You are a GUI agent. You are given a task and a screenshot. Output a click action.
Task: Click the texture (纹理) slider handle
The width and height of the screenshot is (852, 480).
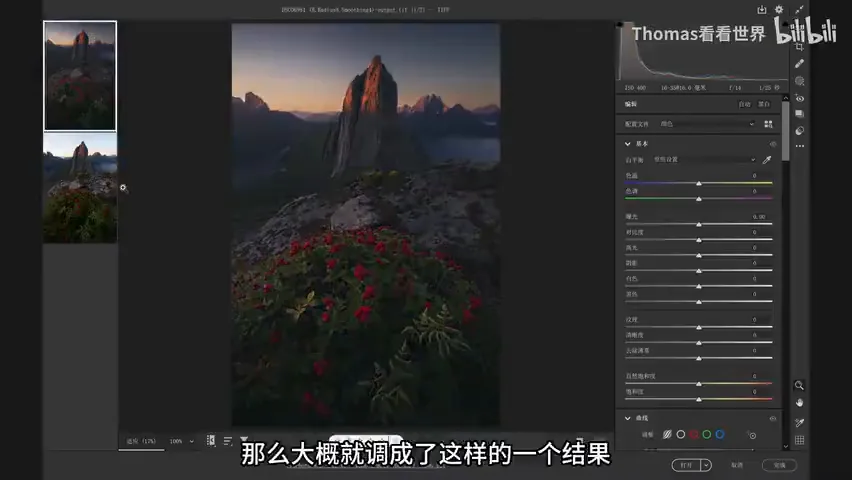pos(699,327)
